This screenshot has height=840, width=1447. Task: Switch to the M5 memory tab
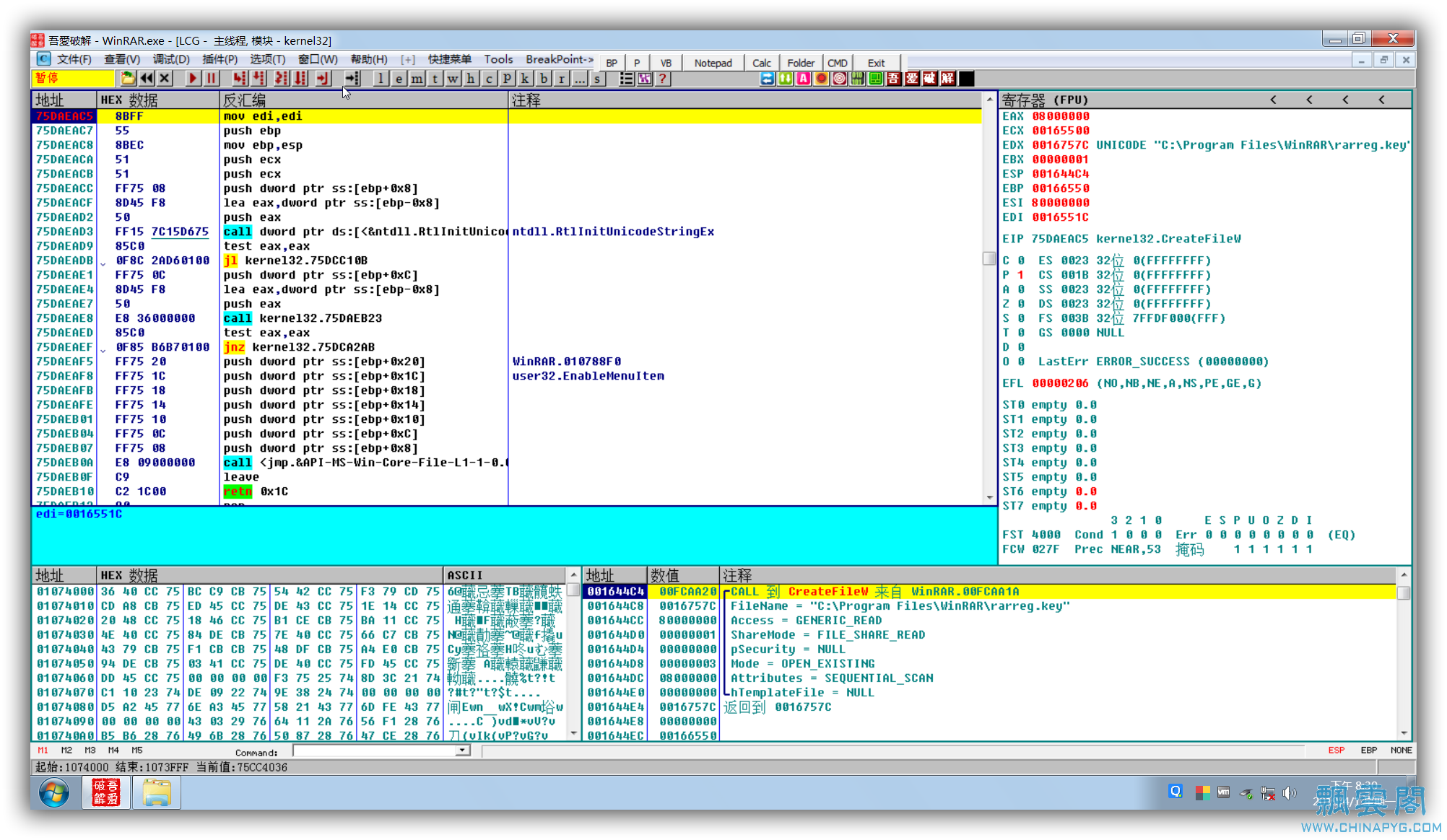137,751
